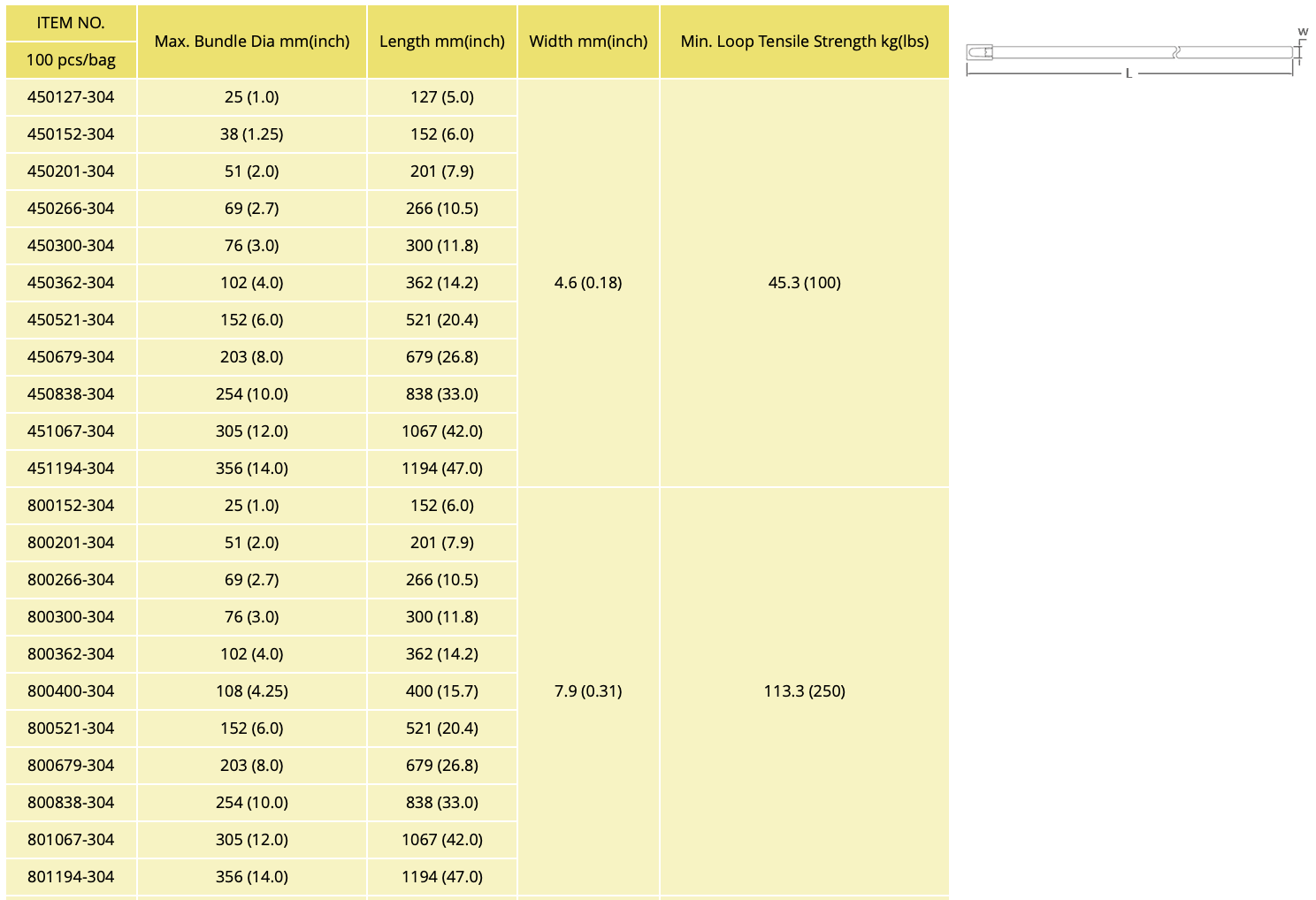Click bundle diameter for item 801067-304

click(252, 840)
